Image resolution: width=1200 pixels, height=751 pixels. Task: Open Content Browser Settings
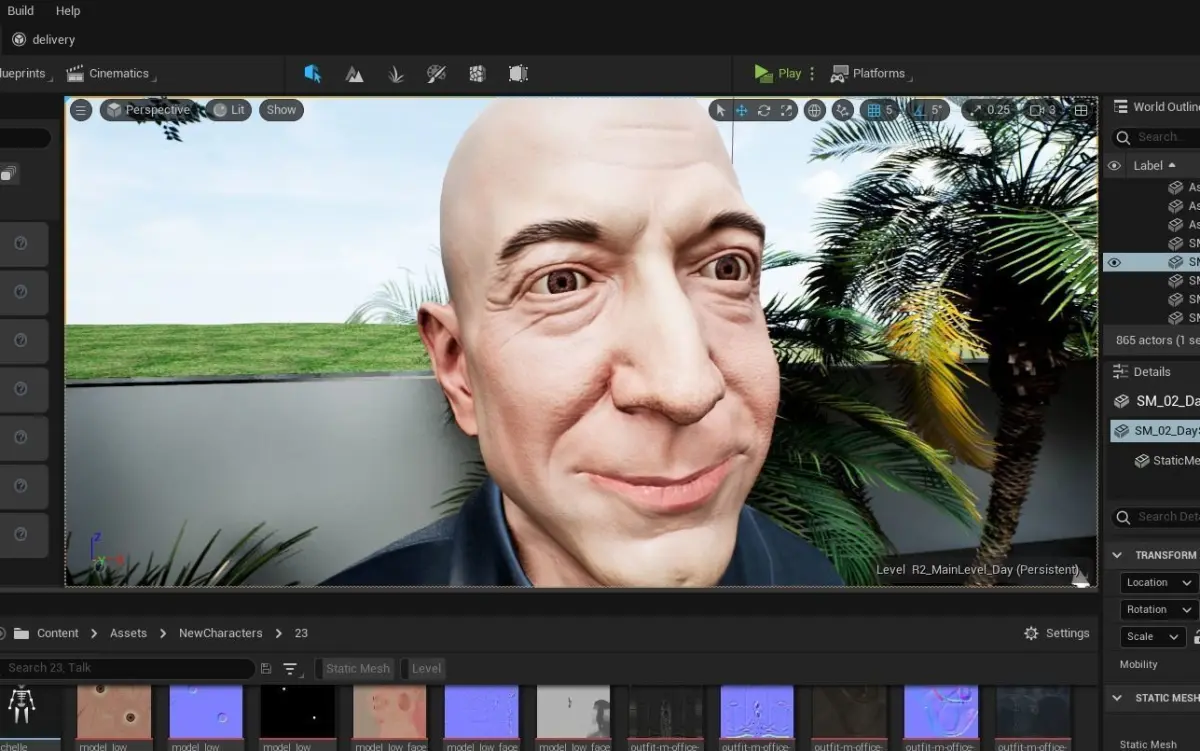1057,633
